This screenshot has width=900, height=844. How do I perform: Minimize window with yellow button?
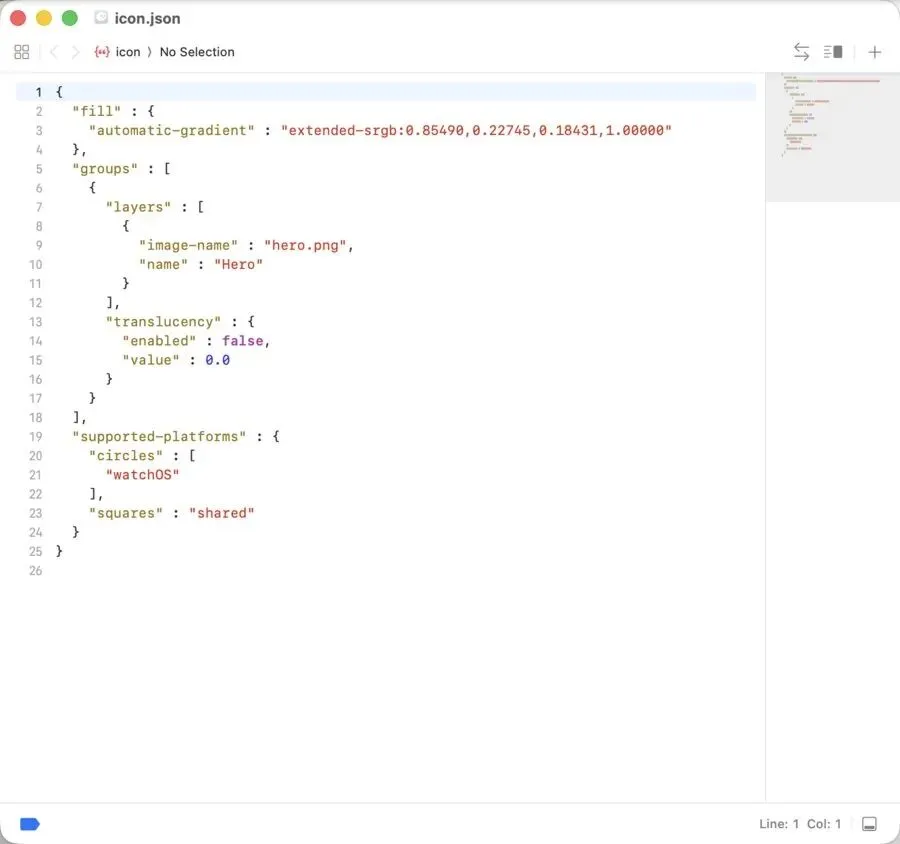click(x=44, y=18)
